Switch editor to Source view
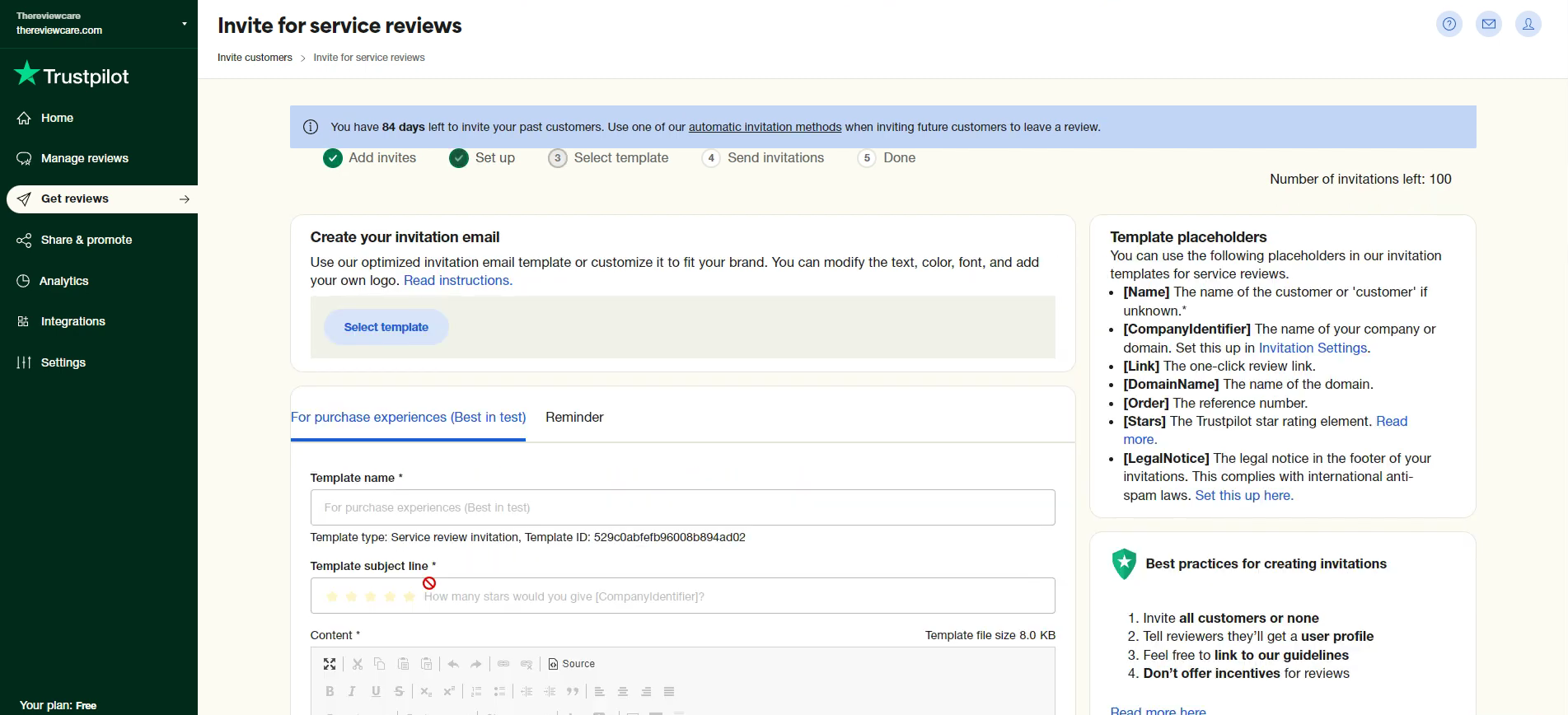 pos(571,664)
